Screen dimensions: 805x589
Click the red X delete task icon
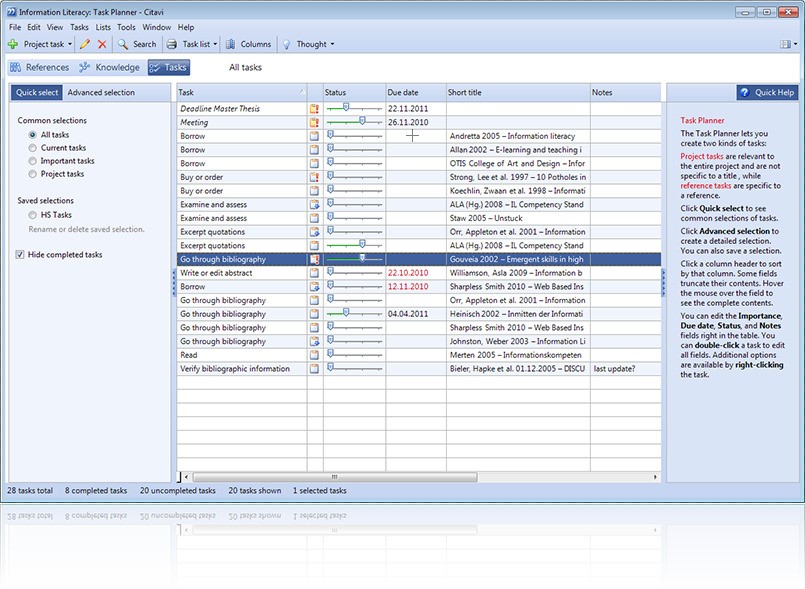[102, 44]
